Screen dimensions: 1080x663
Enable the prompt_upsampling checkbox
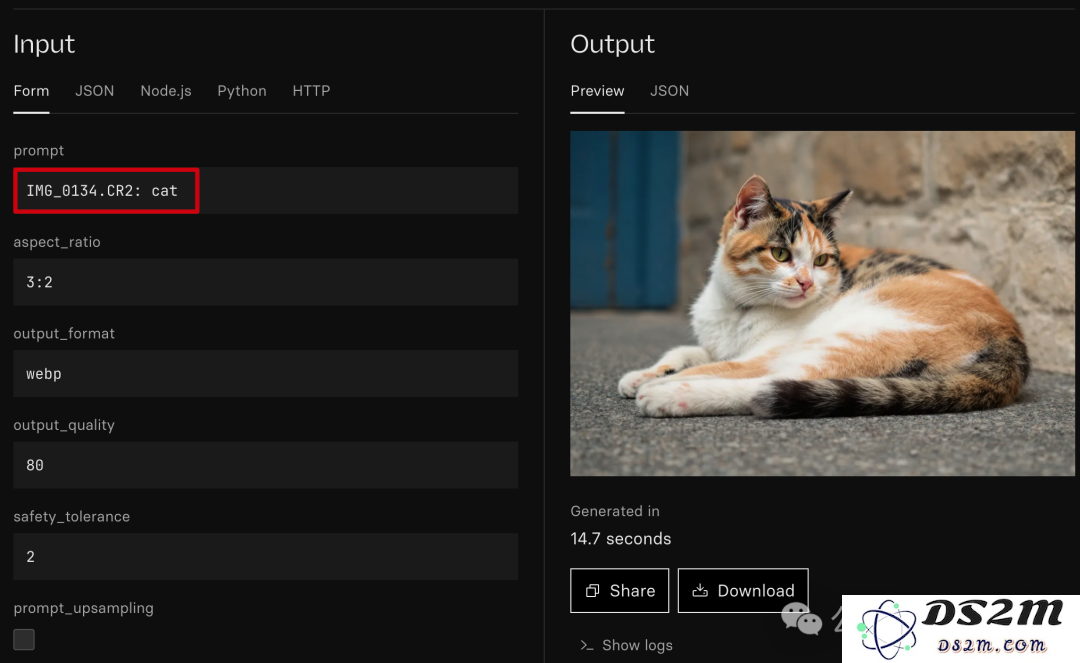point(24,640)
